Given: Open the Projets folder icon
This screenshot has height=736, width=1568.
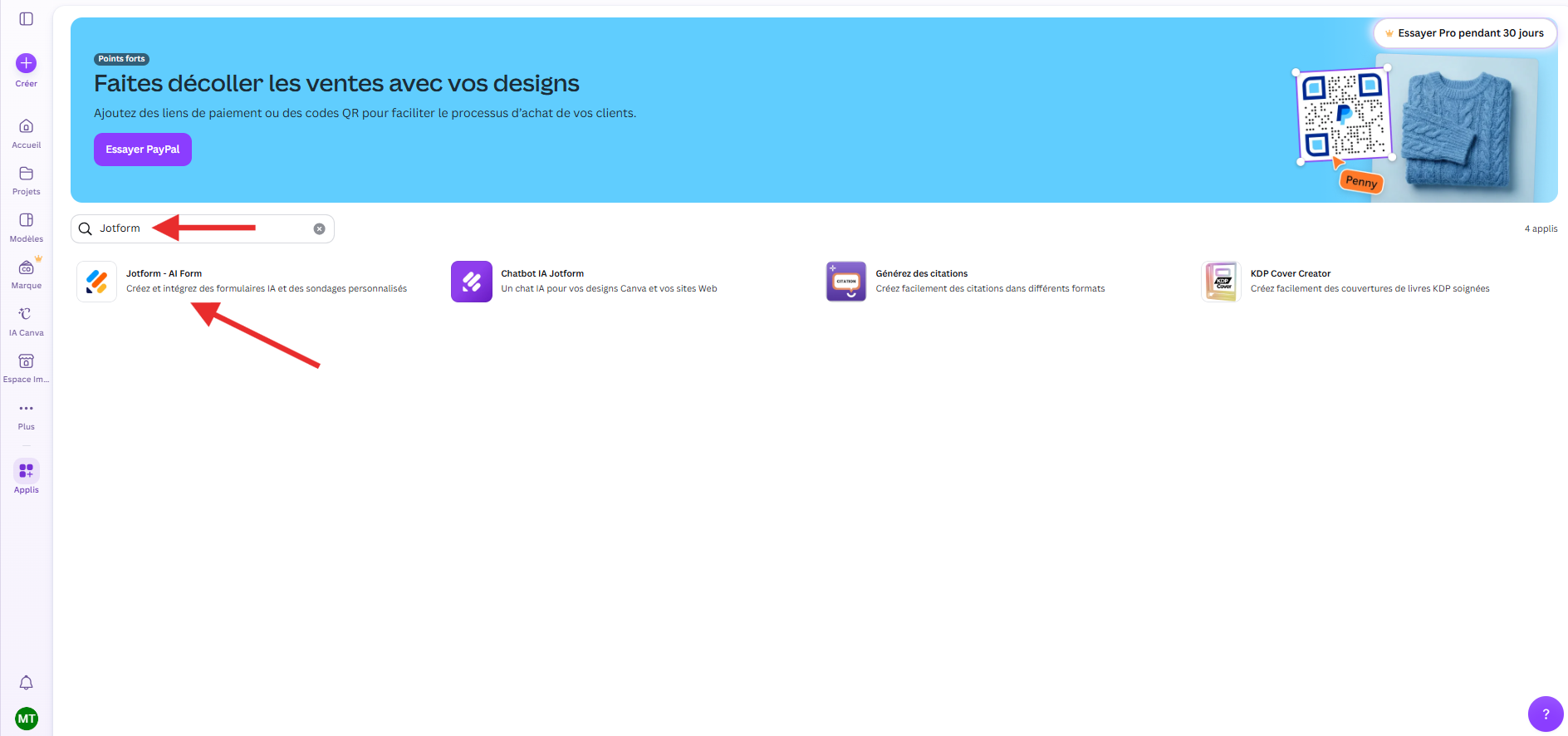Looking at the screenshot, I should 27,174.
